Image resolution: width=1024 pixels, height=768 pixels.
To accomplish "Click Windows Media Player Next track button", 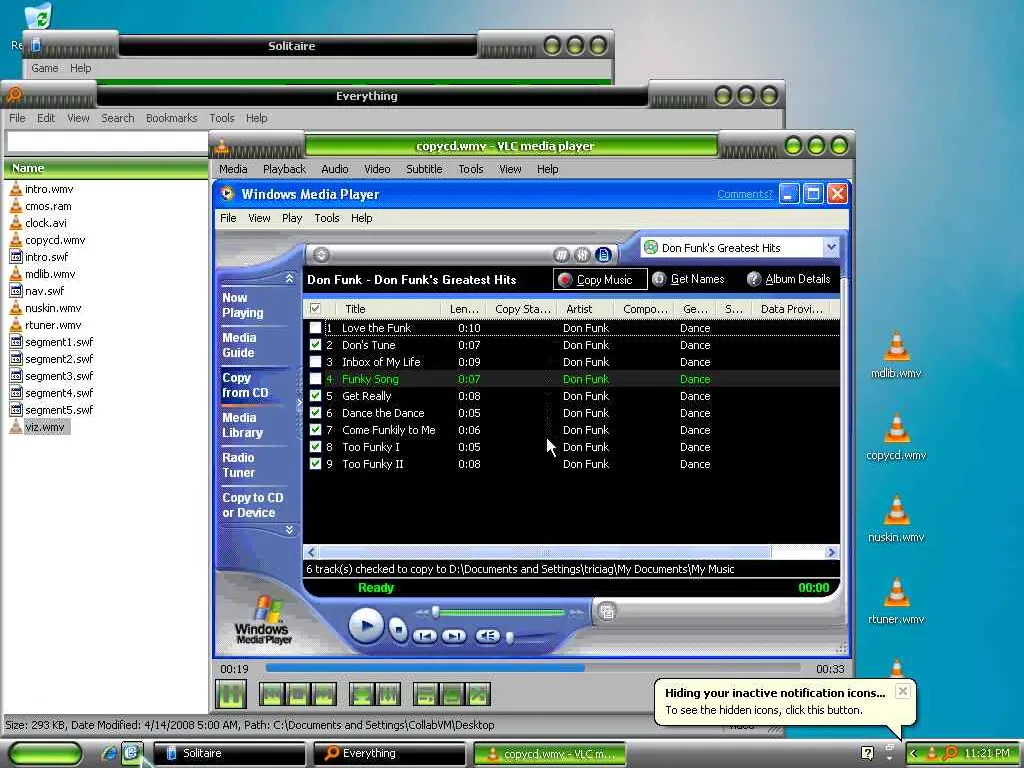I will (x=454, y=635).
